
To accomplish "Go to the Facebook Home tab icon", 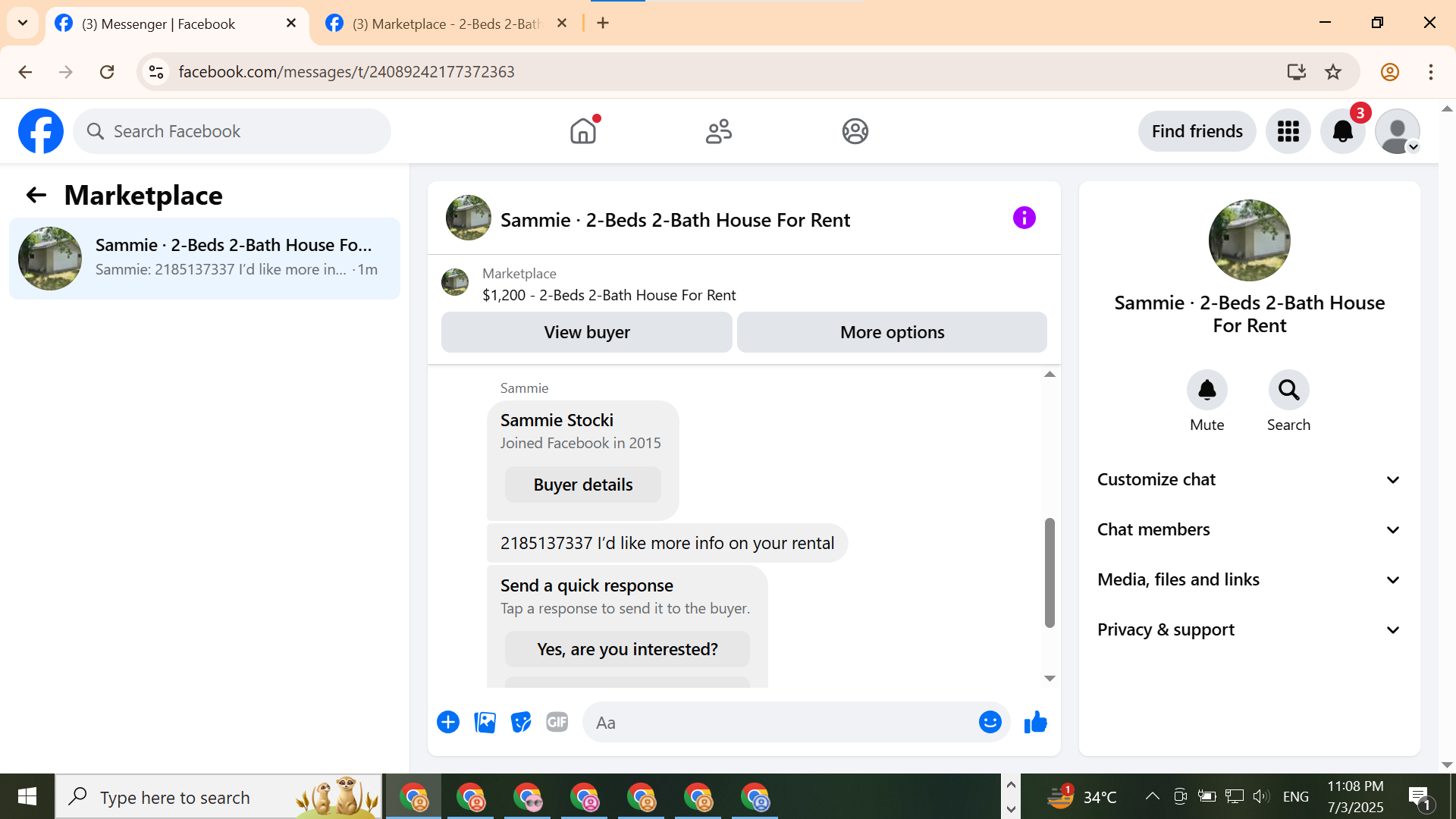I will pyautogui.click(x=583, y=132).
